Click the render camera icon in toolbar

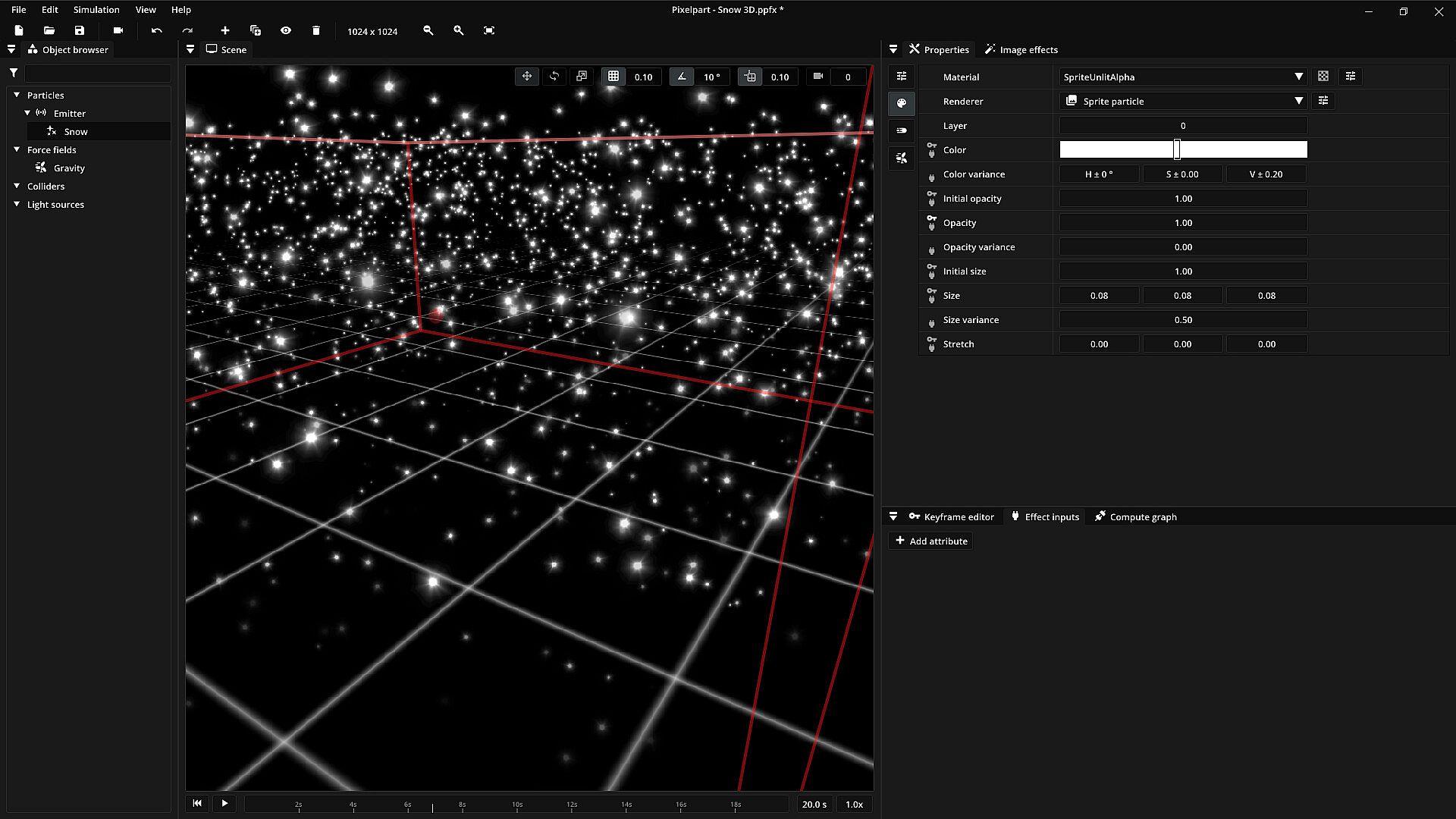[118, 30]
